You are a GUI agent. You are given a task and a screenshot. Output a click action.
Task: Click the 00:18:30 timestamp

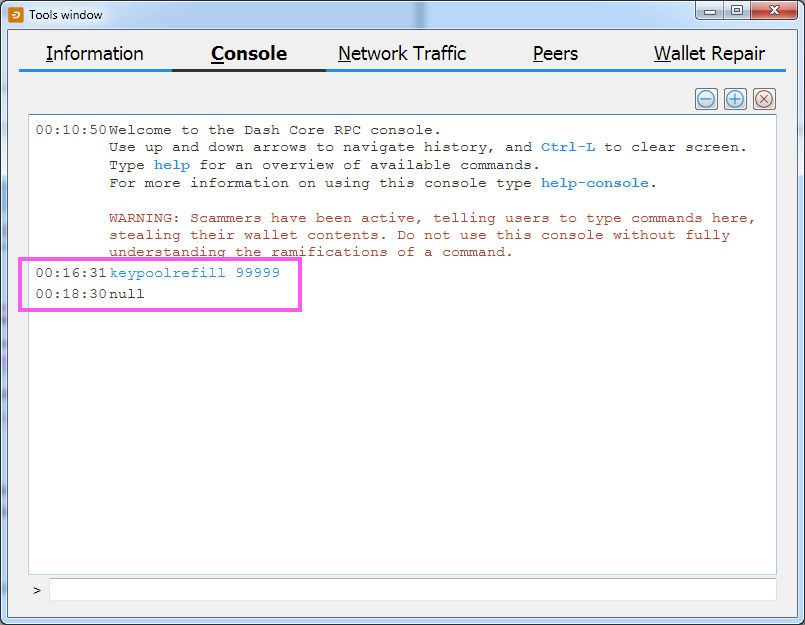click(x=71, y=294)
